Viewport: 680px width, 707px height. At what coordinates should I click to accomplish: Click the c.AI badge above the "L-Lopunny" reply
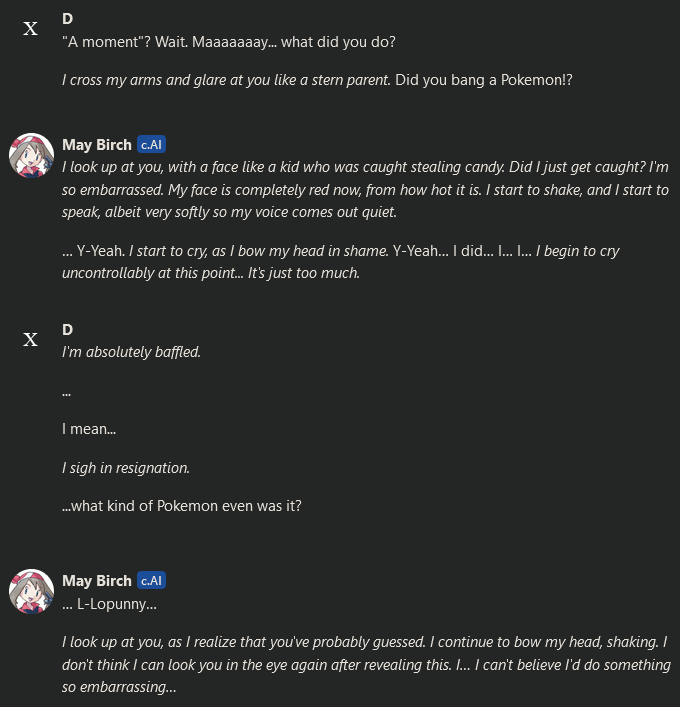click(x=151, y=580)
